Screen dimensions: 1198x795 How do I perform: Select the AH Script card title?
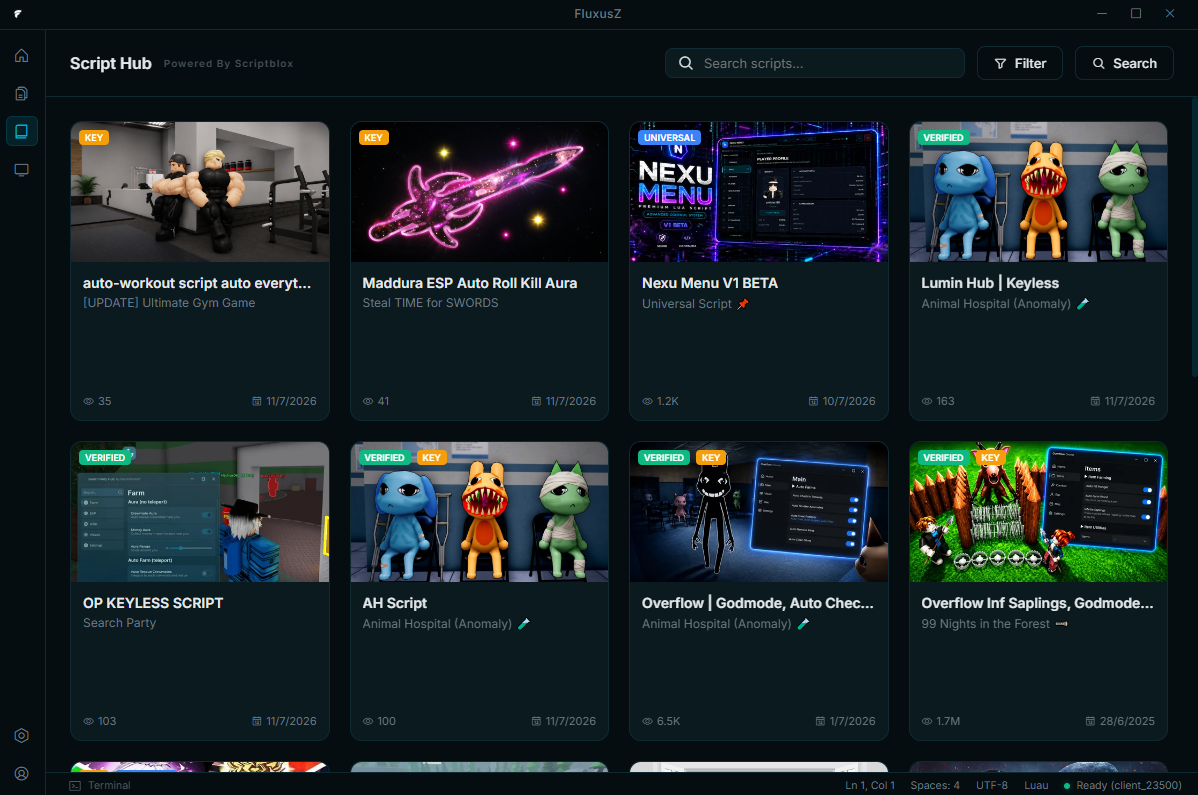pyautogui.click(x=394, y=603)
